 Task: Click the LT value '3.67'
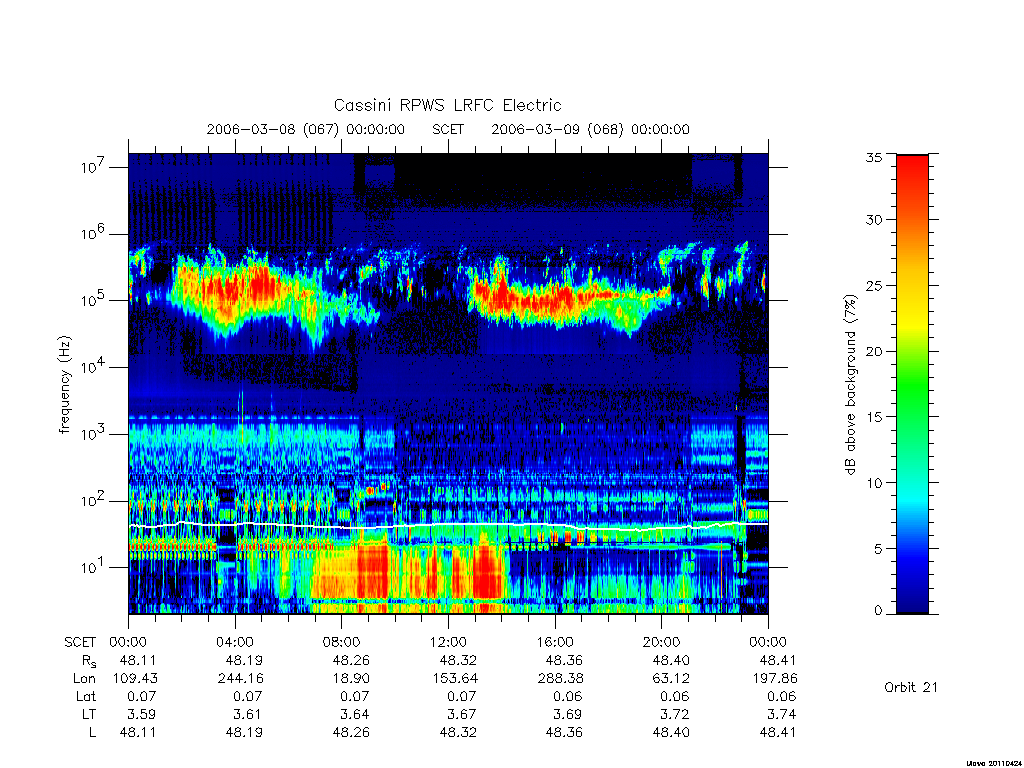462,714
